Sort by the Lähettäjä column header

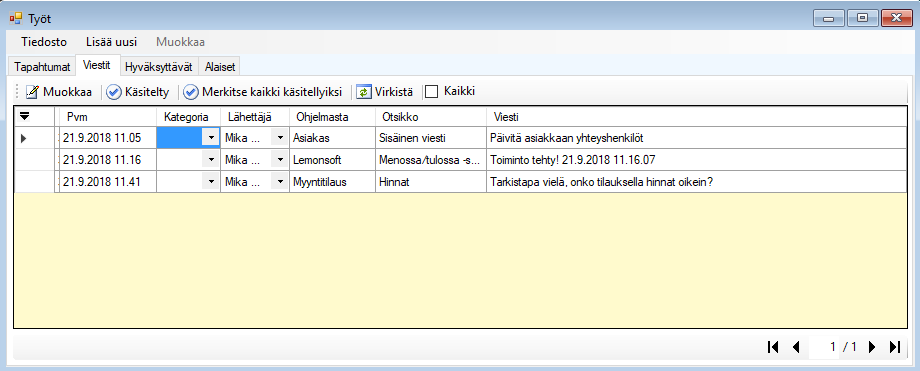pos(255,116)
